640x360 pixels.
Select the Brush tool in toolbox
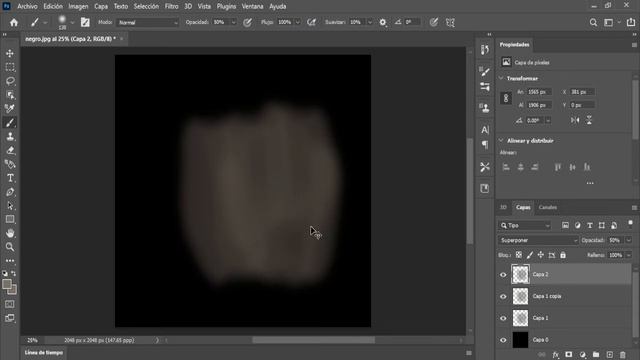[10, 122]
